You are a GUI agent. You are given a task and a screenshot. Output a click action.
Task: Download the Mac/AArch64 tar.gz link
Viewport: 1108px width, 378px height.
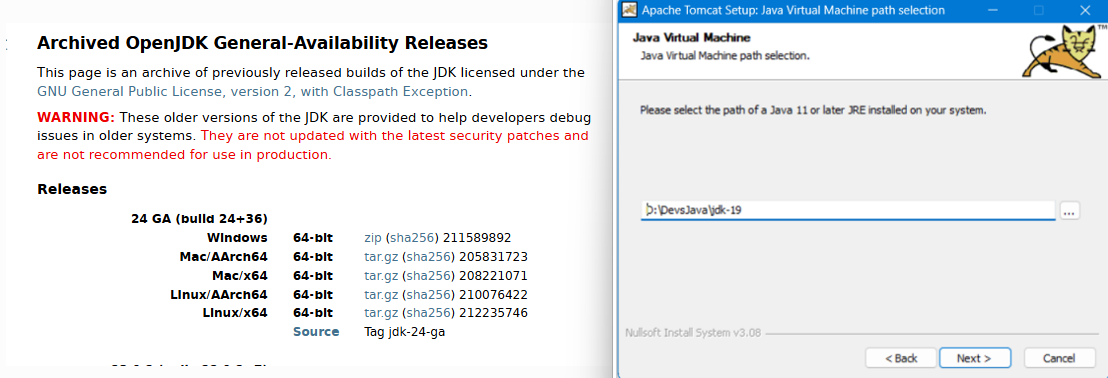[x=382, y=256]
